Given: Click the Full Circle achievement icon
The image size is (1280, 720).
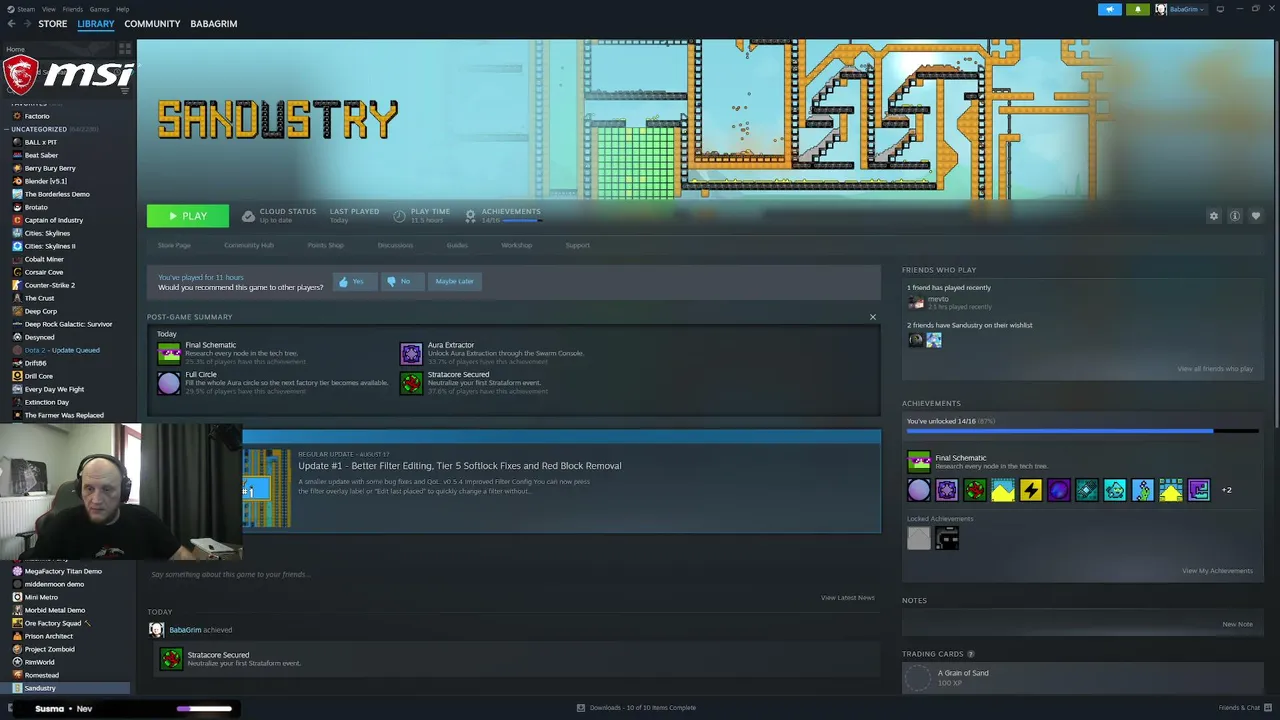Looking at the screenshot, I should coord(169,382).
